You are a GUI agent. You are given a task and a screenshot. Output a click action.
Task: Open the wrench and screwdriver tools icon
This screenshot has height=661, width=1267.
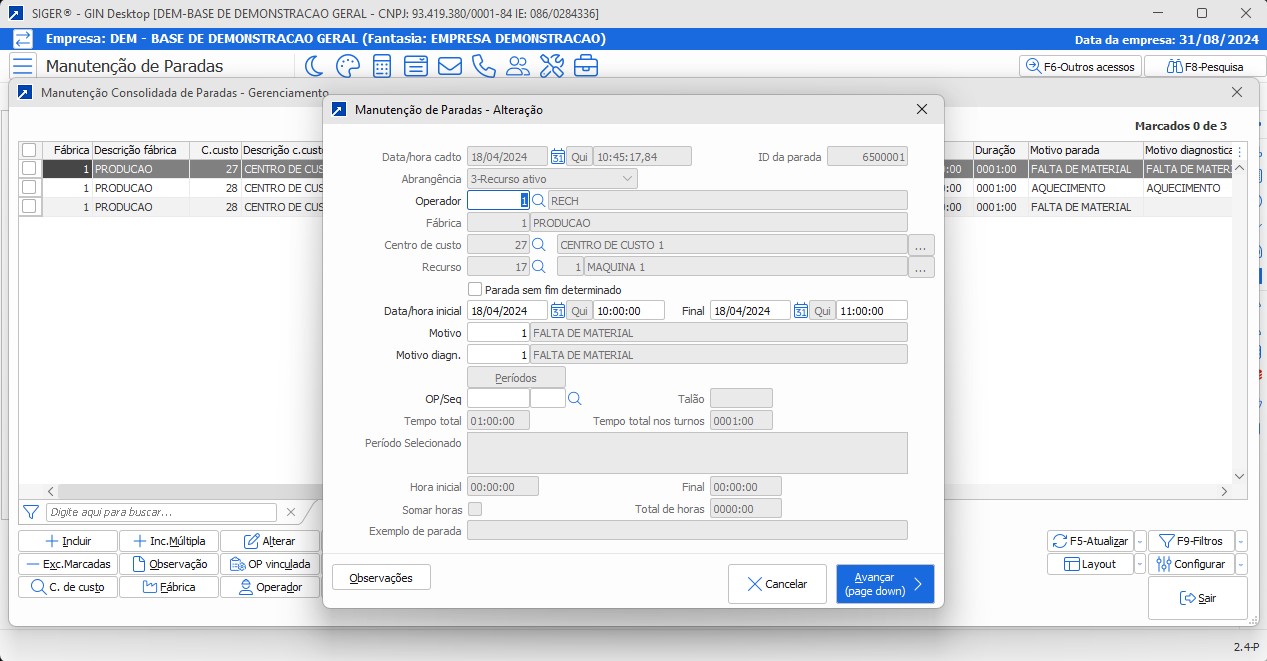tap(552, 66)
